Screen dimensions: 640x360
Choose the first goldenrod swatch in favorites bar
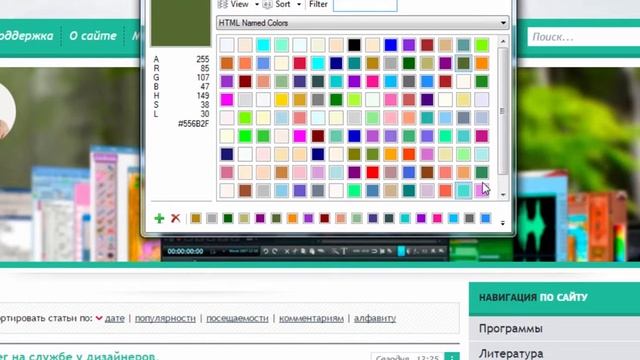pyautogui.click(x=196, y=218)
